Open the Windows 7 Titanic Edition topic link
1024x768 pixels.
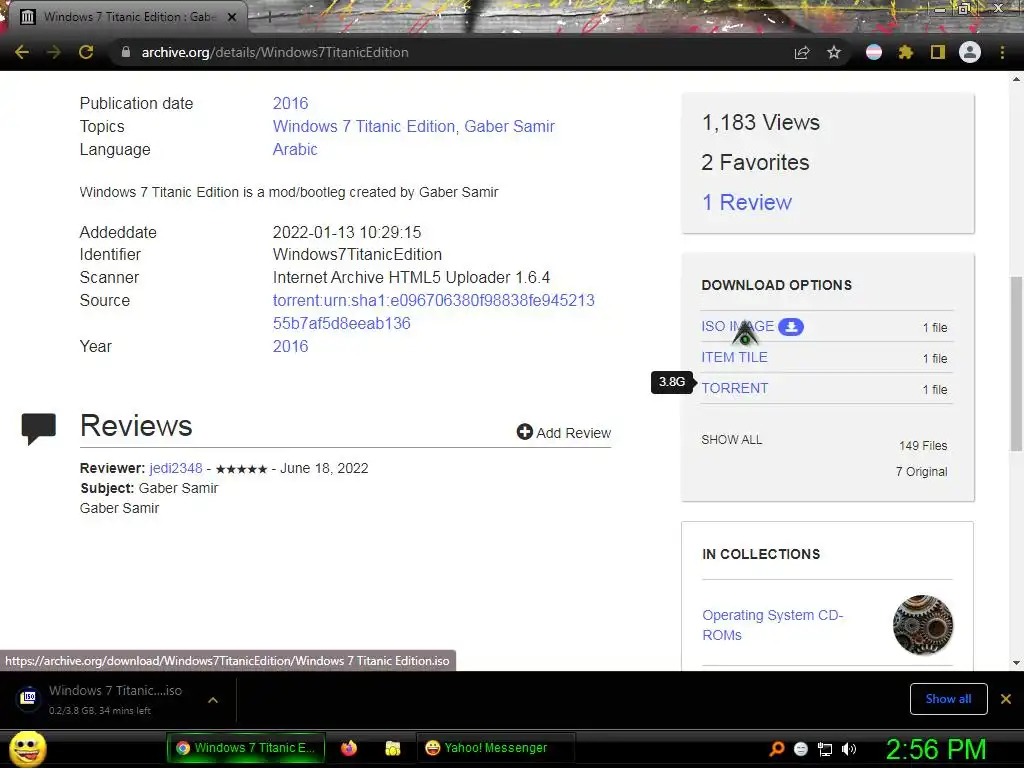click(364, 126)
